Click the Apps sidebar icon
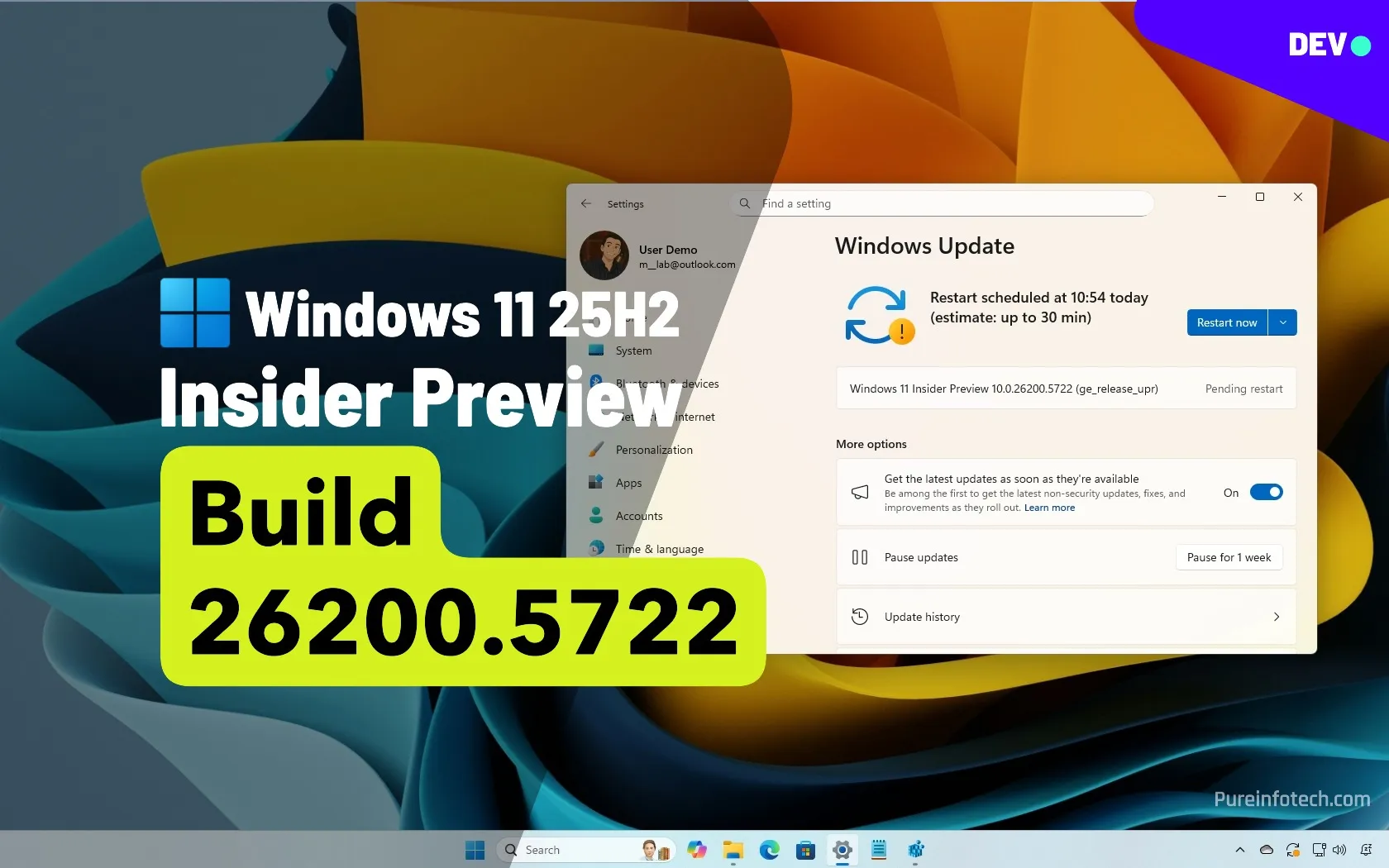Screen dimensions: 1389x868 (596, 482)
